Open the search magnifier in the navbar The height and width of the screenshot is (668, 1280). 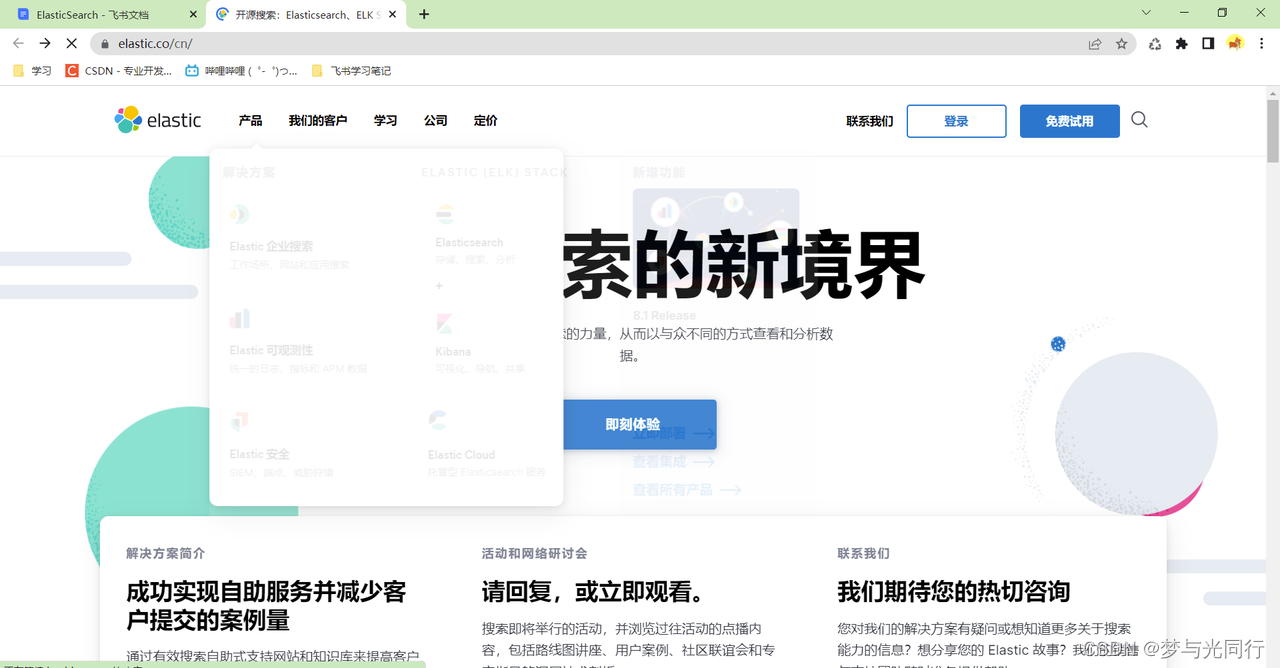tap(1139, 119)
